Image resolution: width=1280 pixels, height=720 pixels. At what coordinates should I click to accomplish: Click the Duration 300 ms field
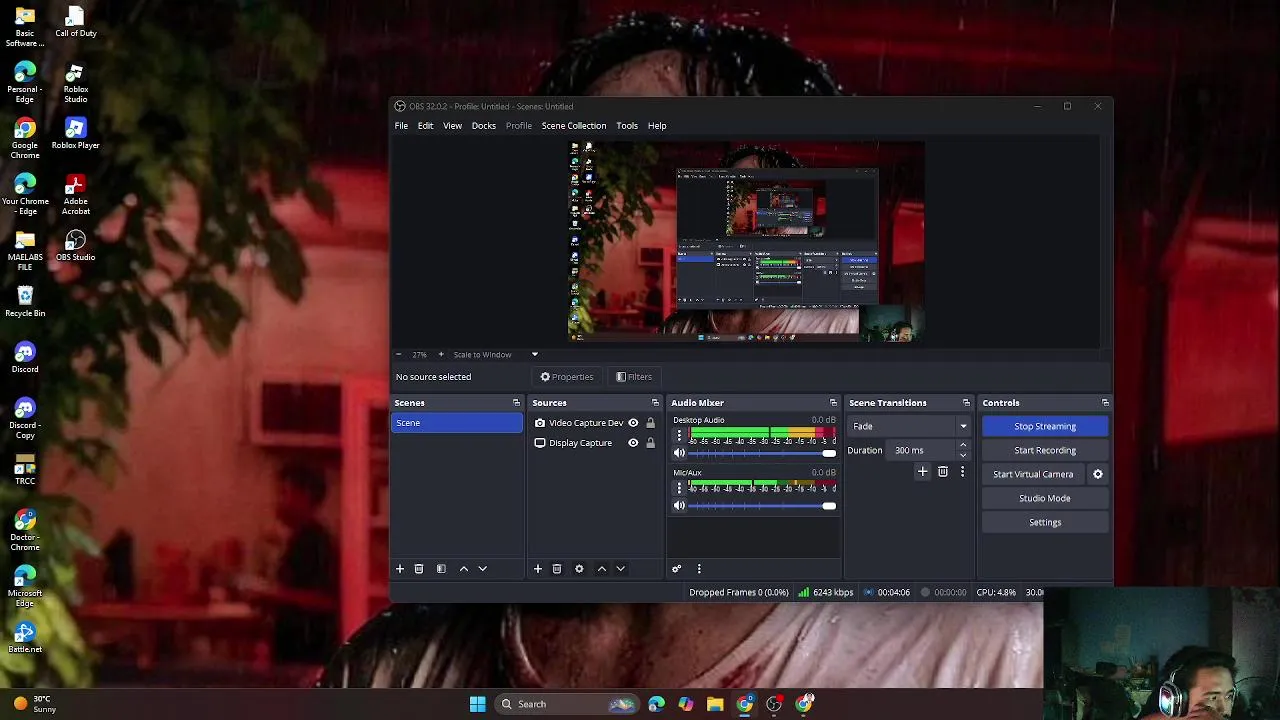[922, 450]
